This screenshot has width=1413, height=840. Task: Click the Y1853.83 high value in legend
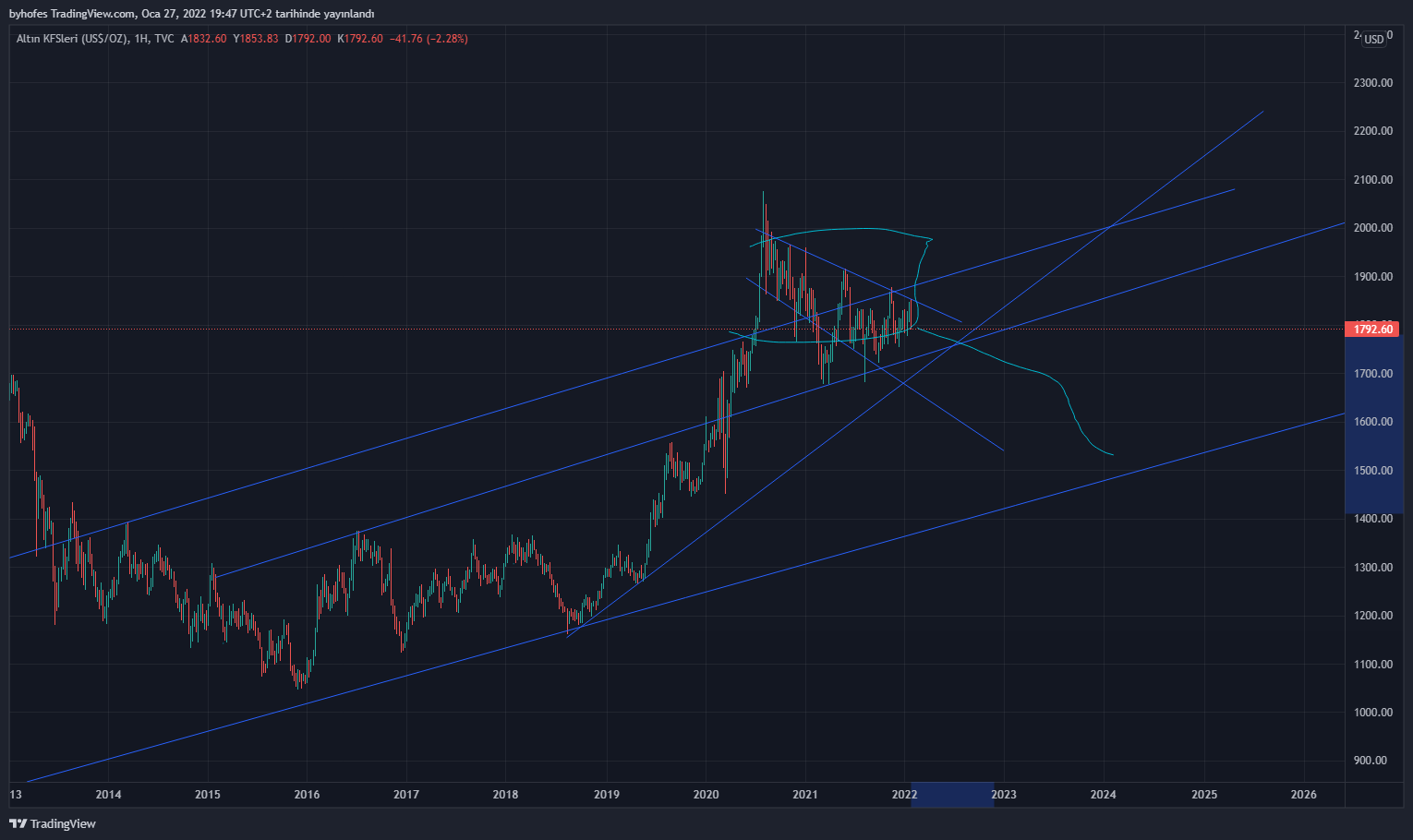(x=256, y=39)
